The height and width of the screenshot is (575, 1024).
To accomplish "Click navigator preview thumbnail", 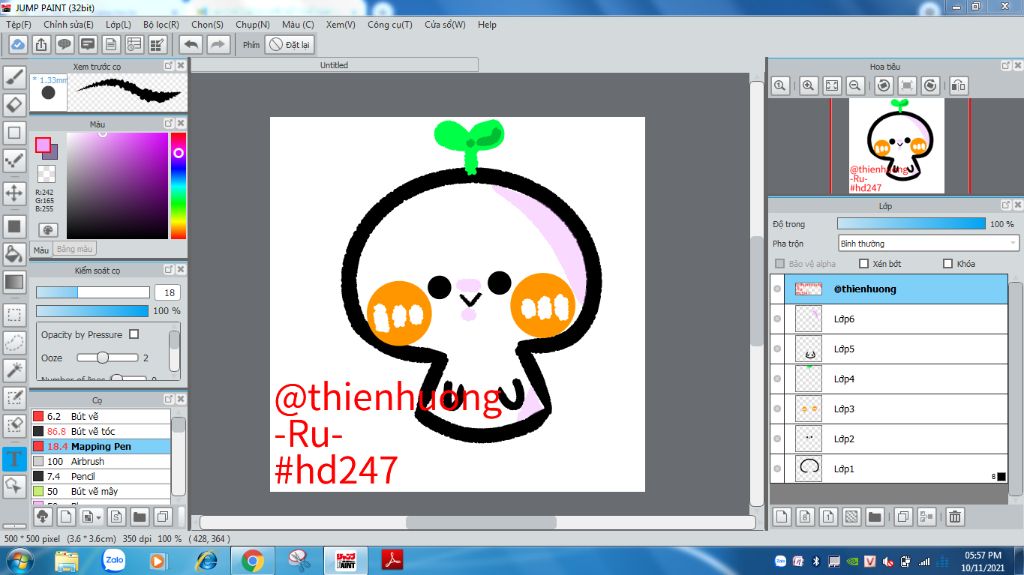I will (x=897, y=146).
